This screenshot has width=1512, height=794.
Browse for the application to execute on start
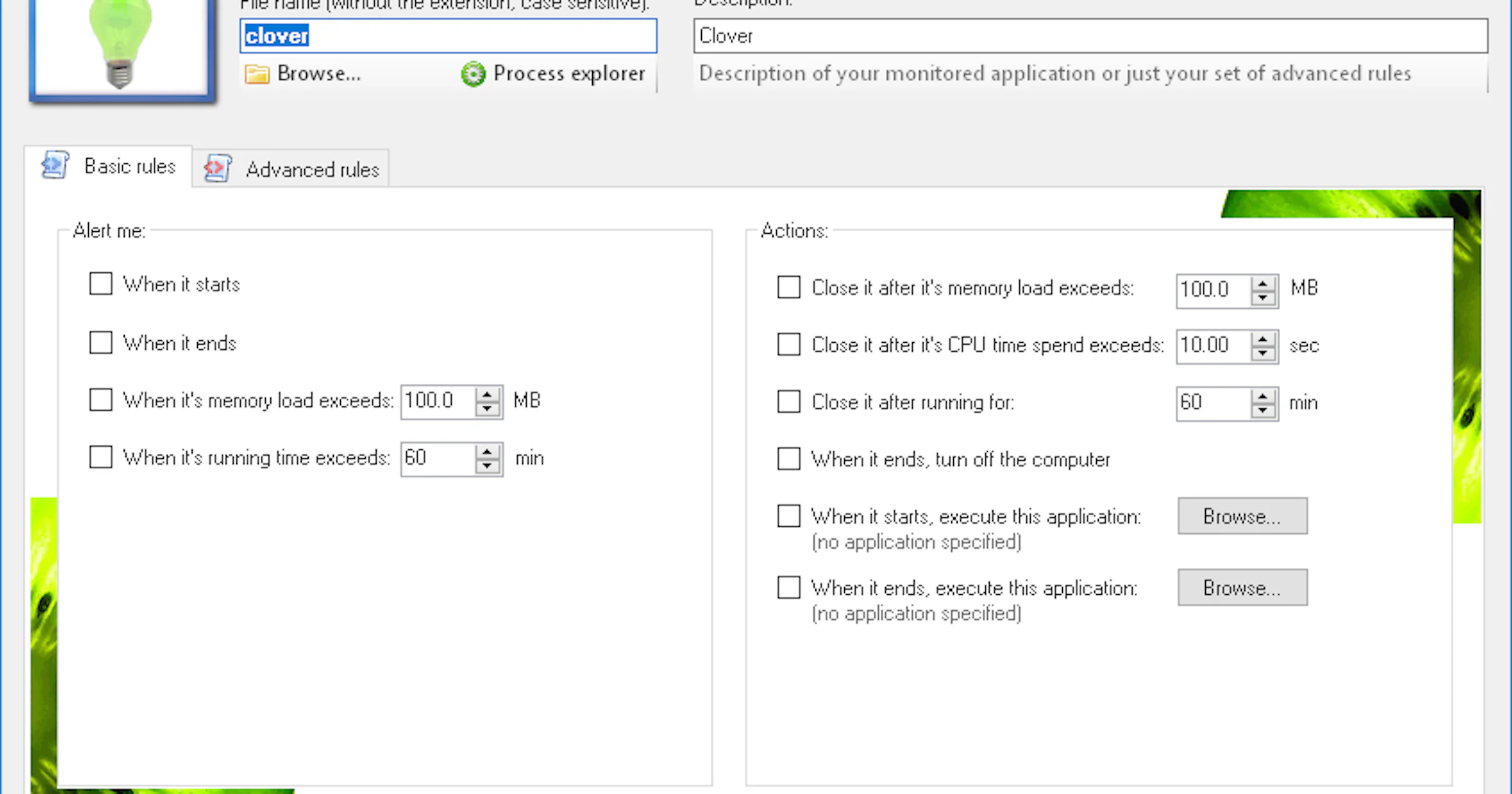pos(1242,516)
